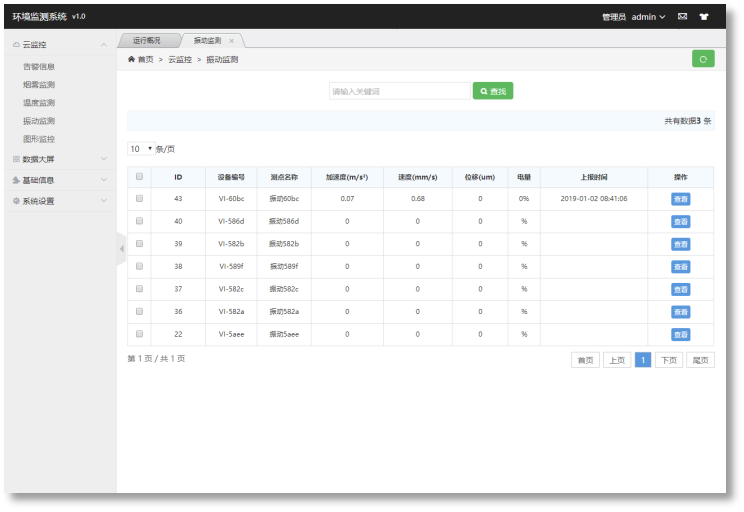The image size is (744, 512).
Task: Click the 数据大屏 grid icon in sidebar
Action: pos(15,159)
